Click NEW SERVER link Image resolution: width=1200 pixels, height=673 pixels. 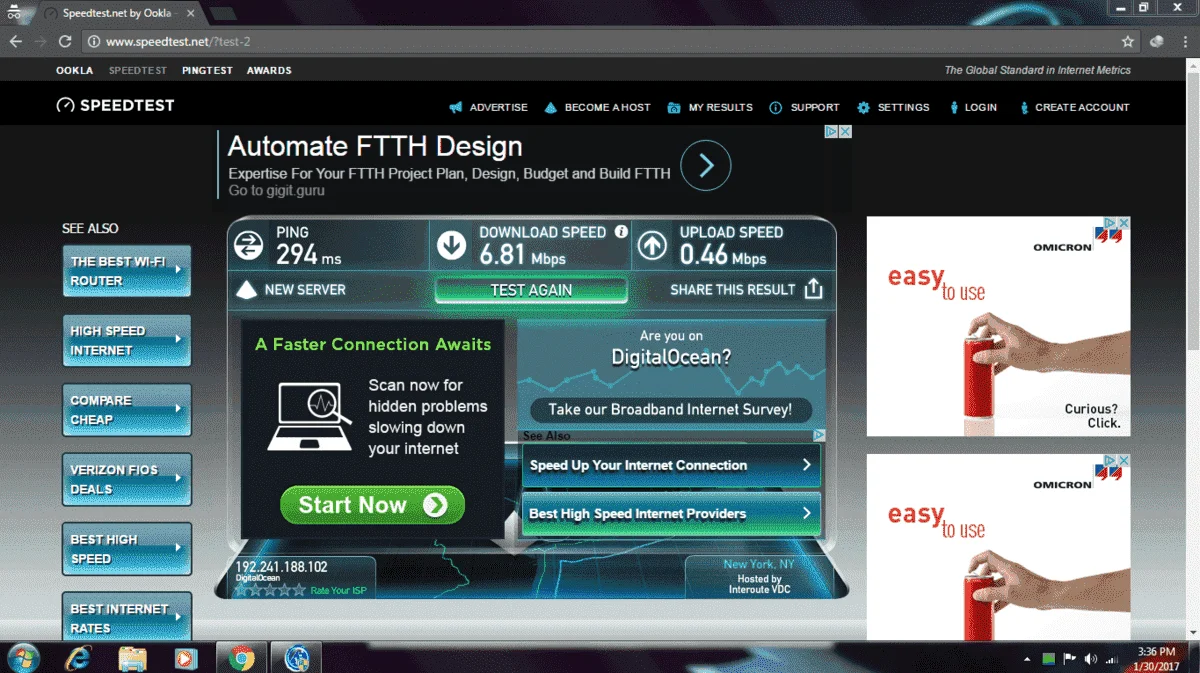click(305, 290)
